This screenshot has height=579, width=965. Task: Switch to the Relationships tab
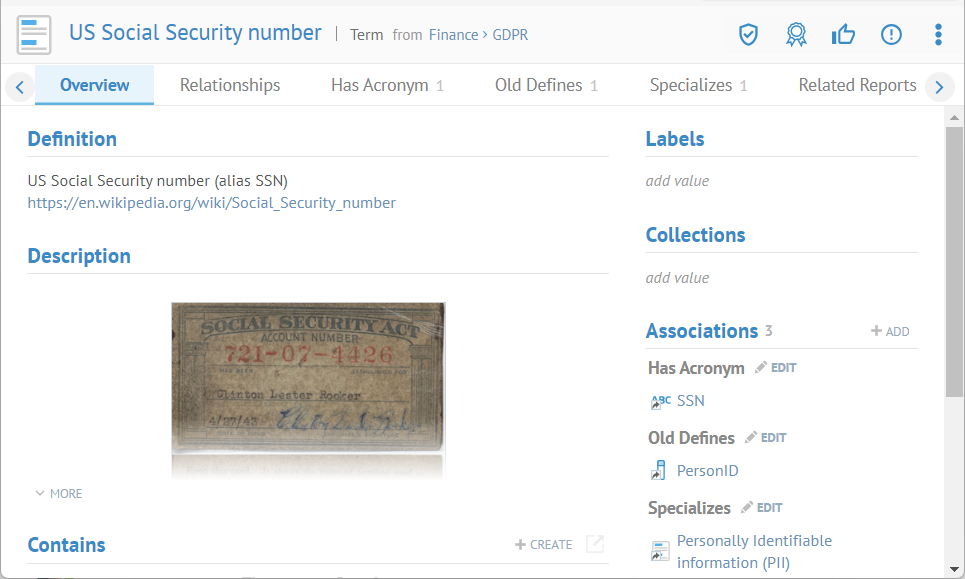click(230, 85)
